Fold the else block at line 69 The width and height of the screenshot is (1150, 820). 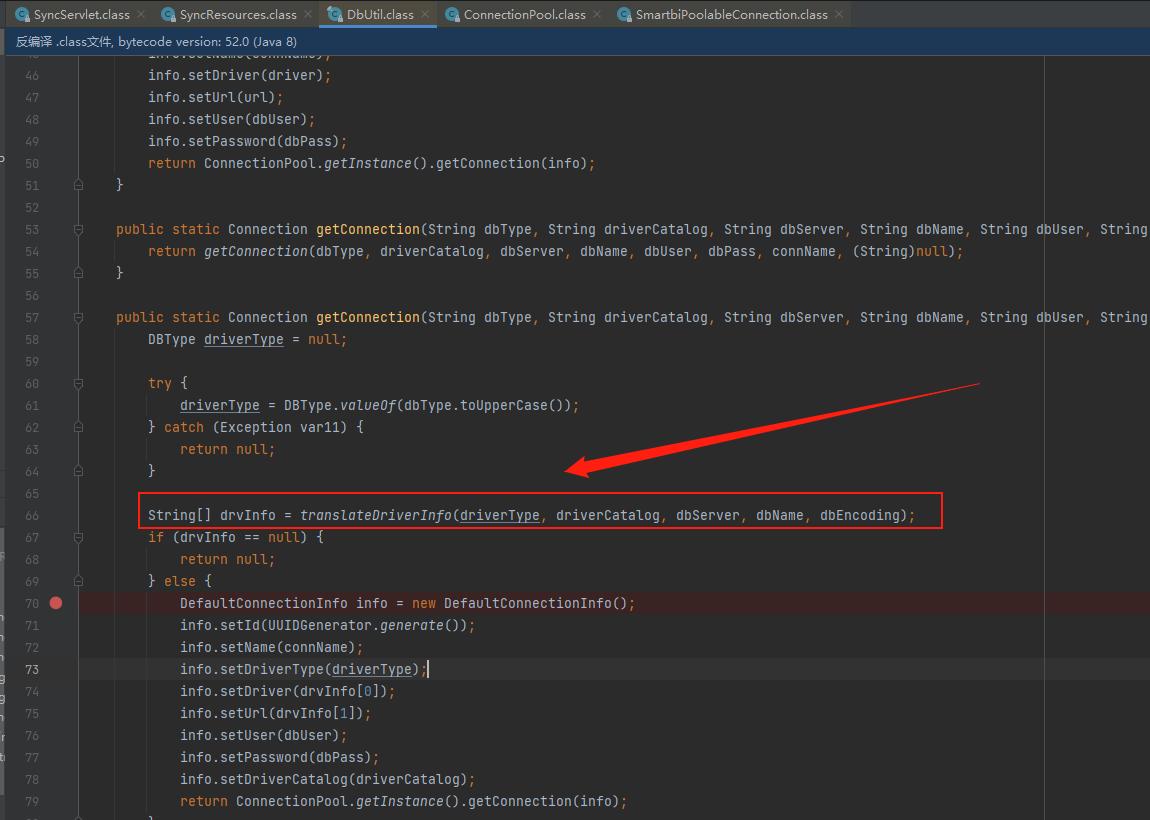pos(78,581)
